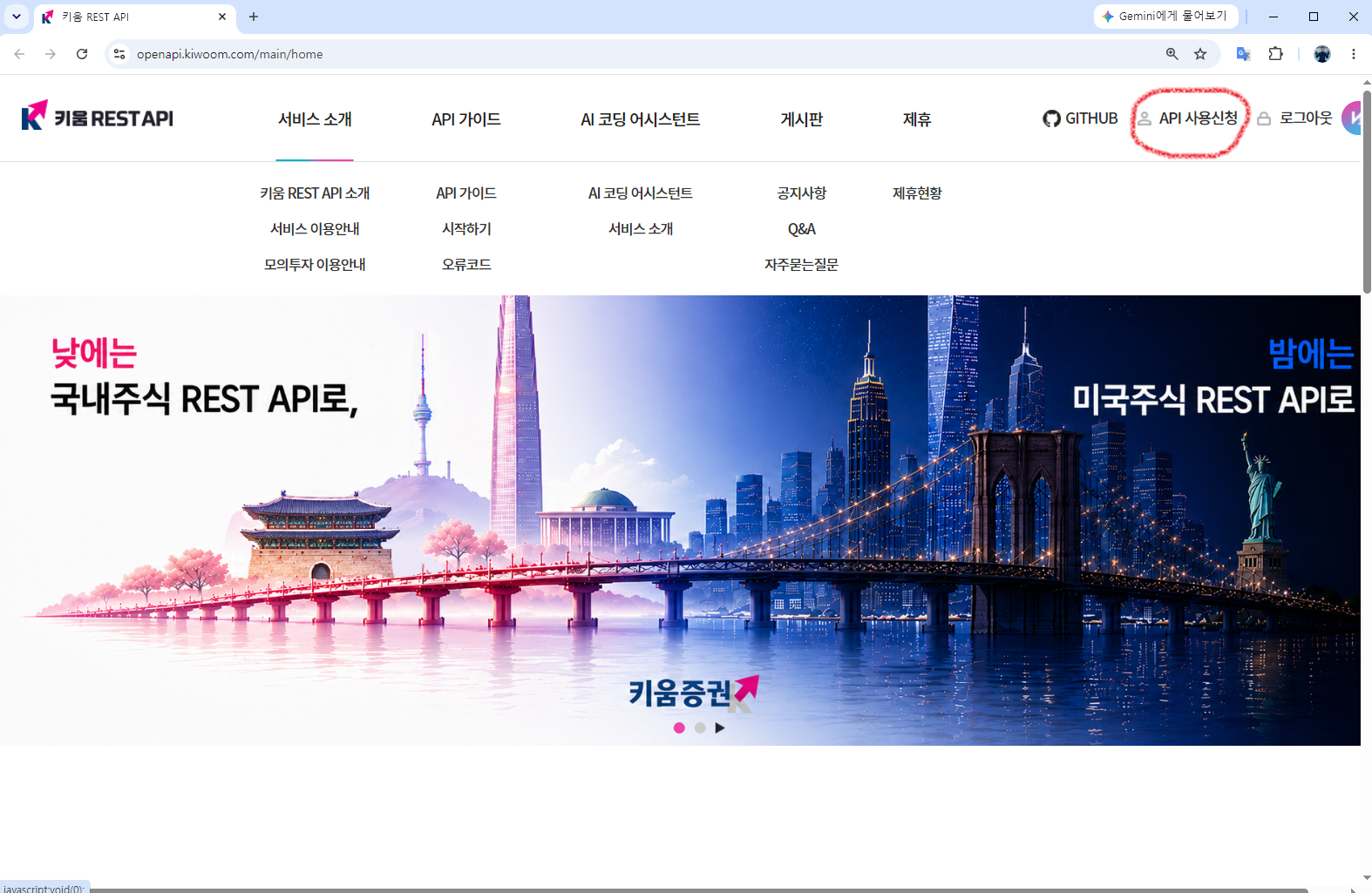
Task: Click the browser forward arrow
Action: [51, 54]
